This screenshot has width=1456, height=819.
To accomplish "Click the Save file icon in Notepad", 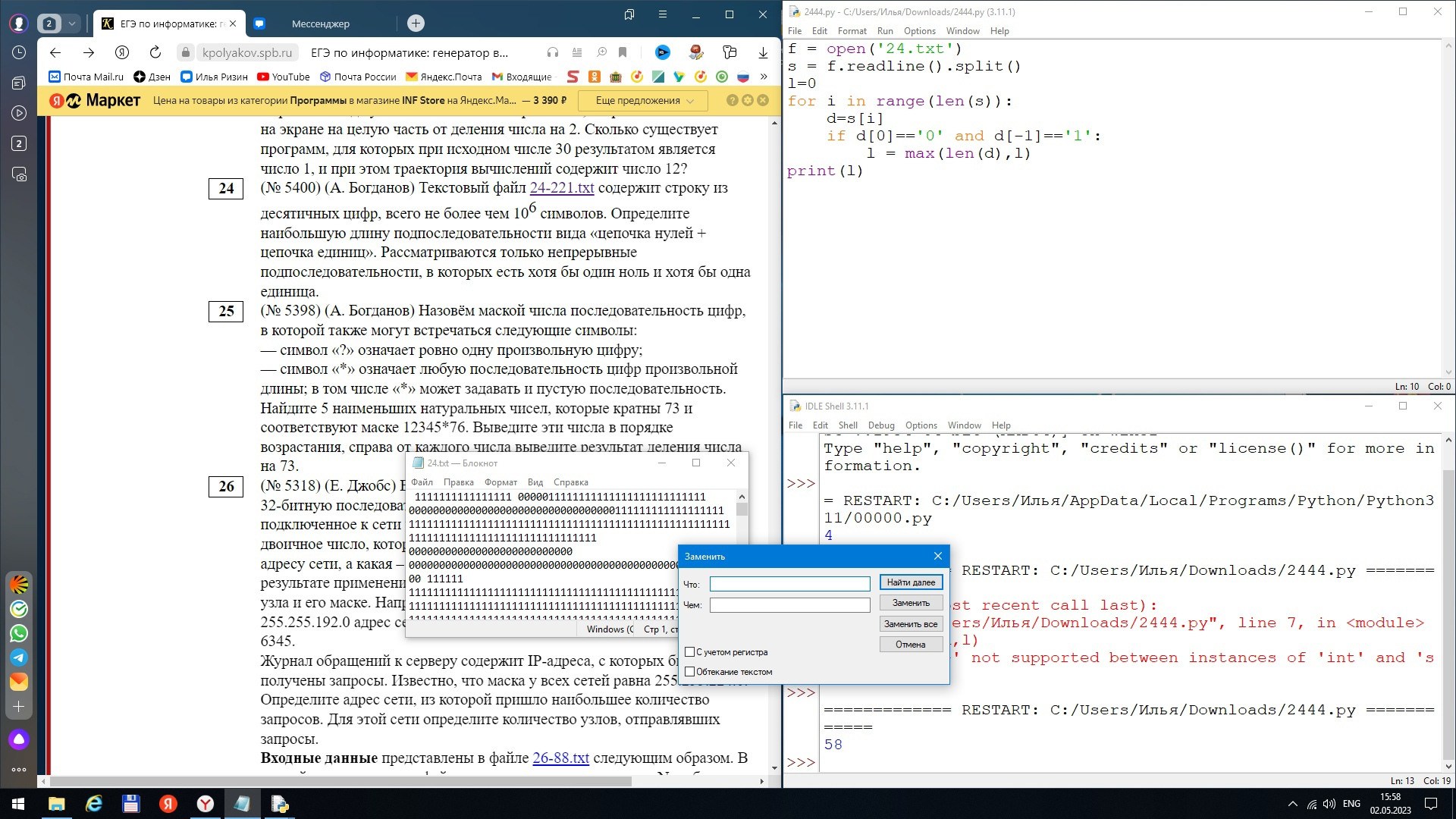I will tap(417, 463).
